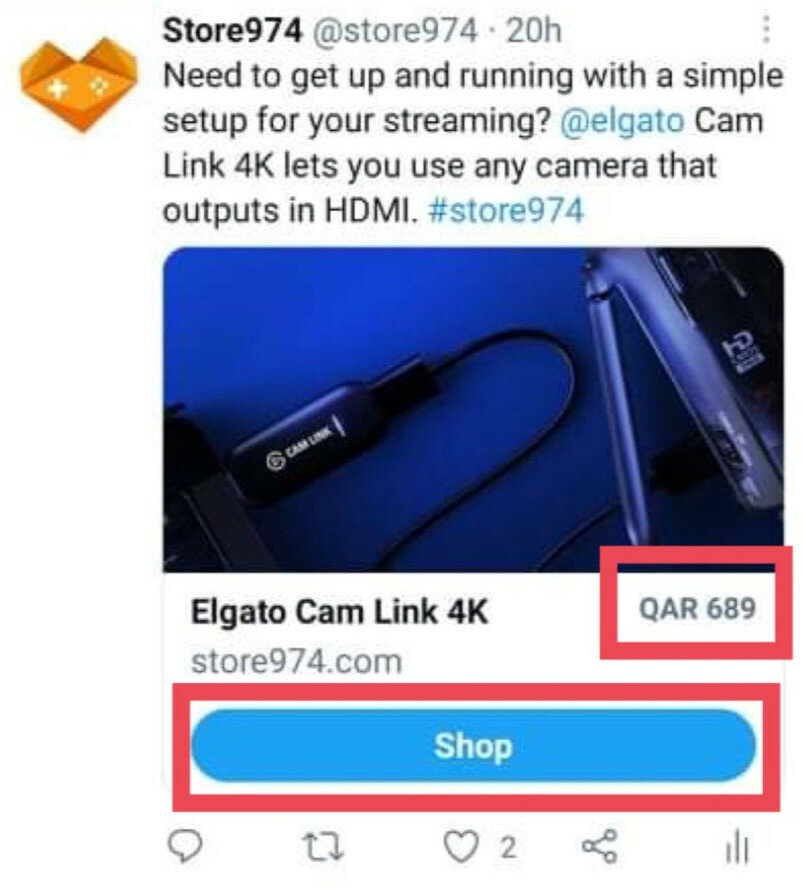Click the blue Shop button
The width and height of the screenshot is (803, 888).
pos(473,745)
